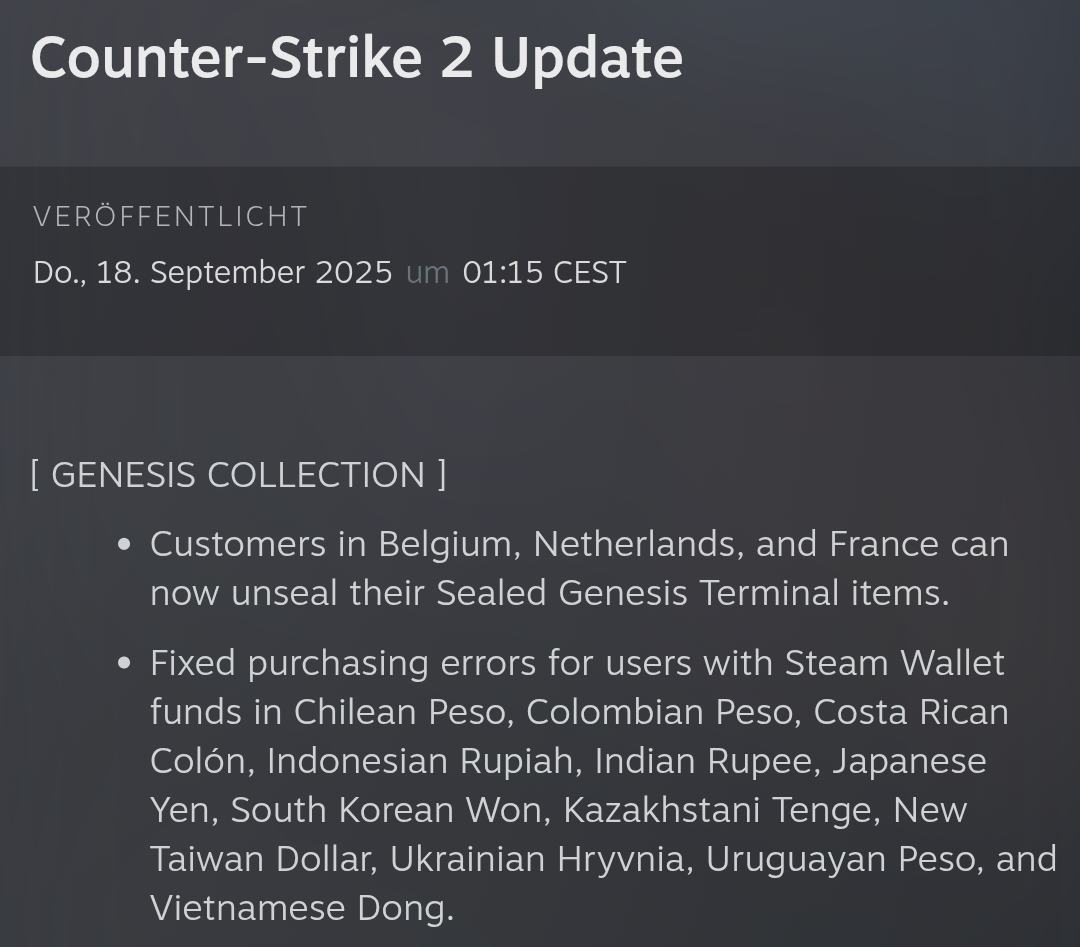This screenshot has width=1080, height=947.
Task: Click the Sealed Genesis Terminal text
Action: pyautogui.click(x=639, y=594)
